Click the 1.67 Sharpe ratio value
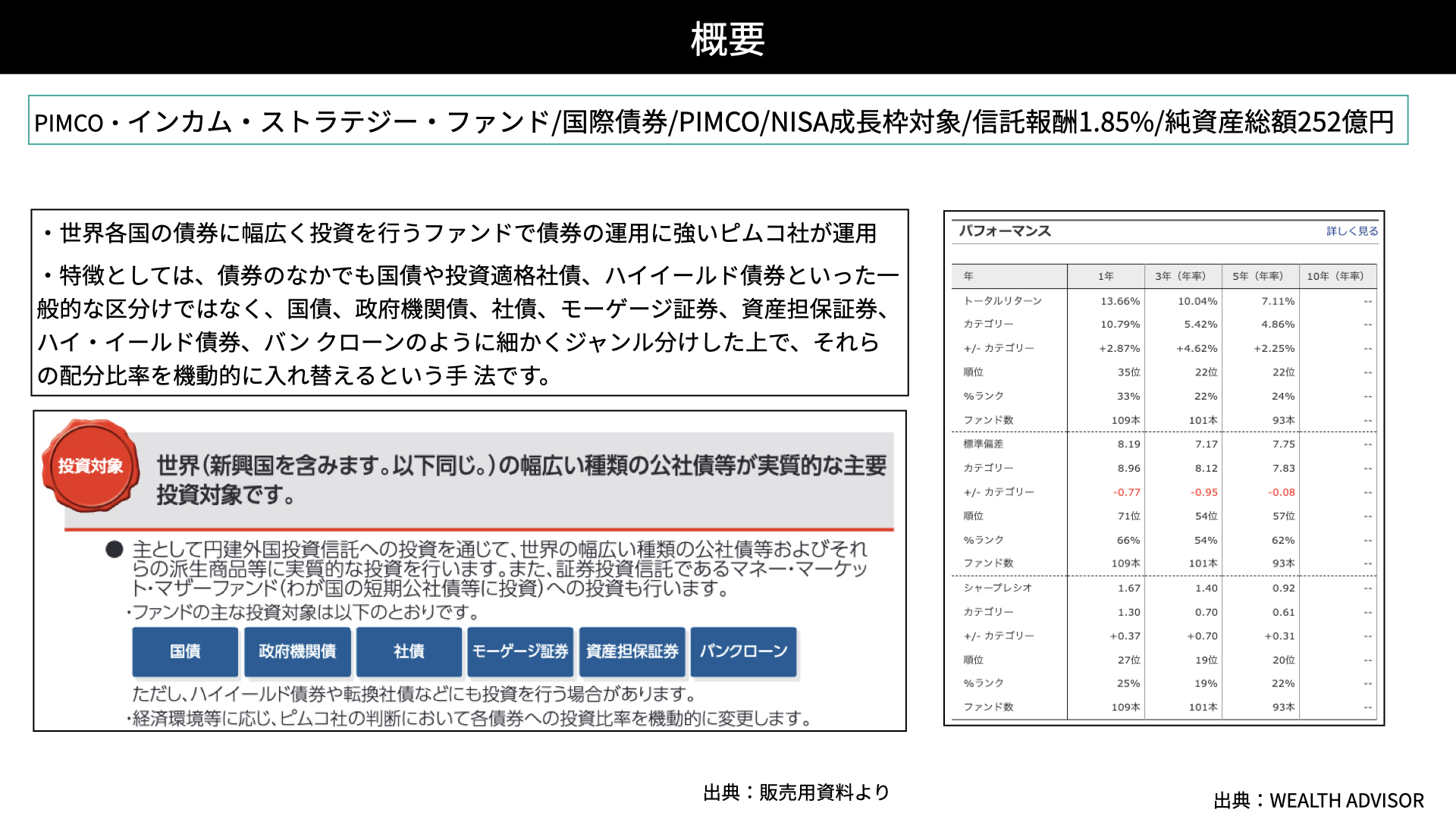Screen dimensions: 1456x819 click(x=1128, y=588)
